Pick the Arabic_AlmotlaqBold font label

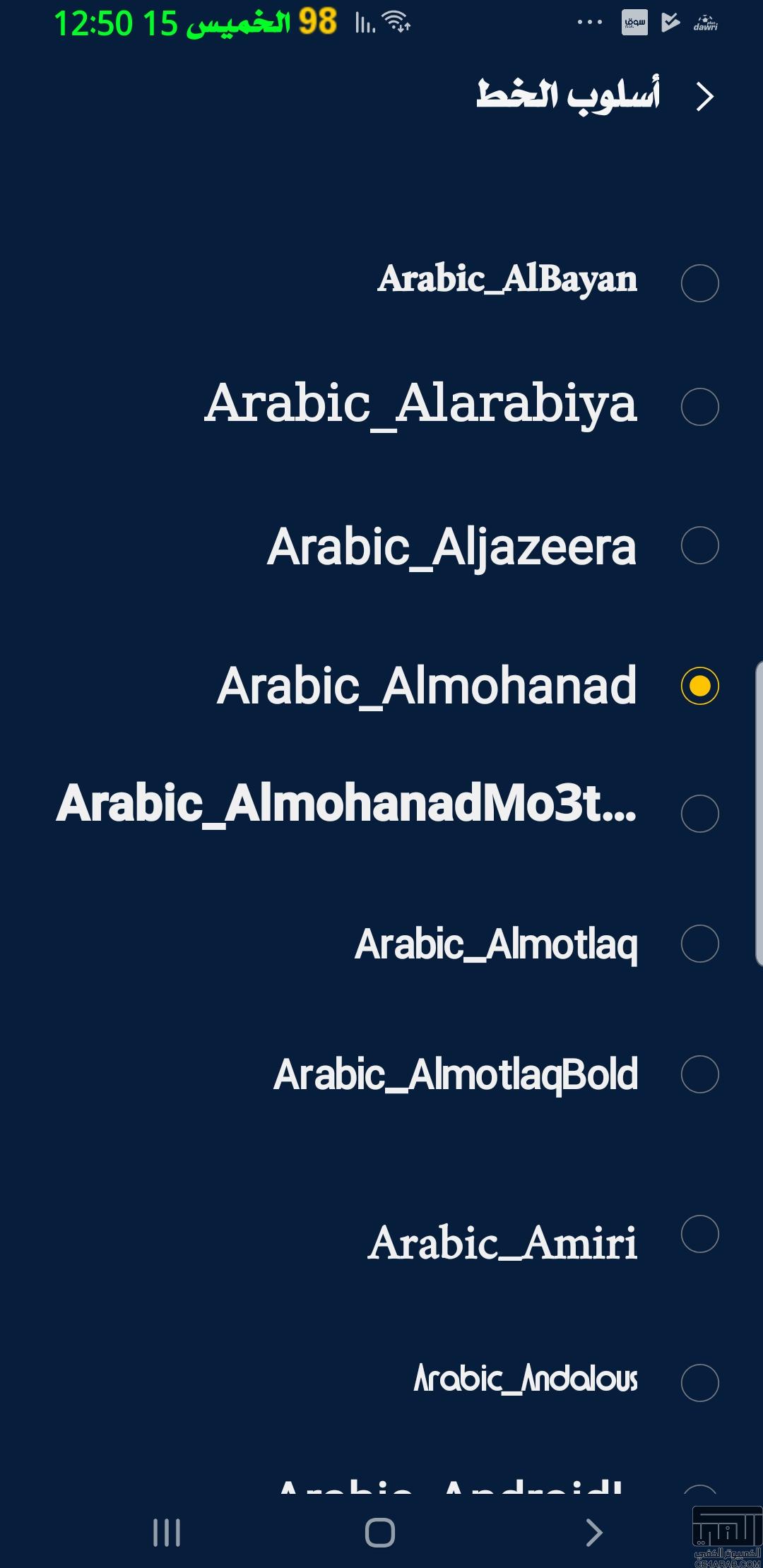[456, 1075]
